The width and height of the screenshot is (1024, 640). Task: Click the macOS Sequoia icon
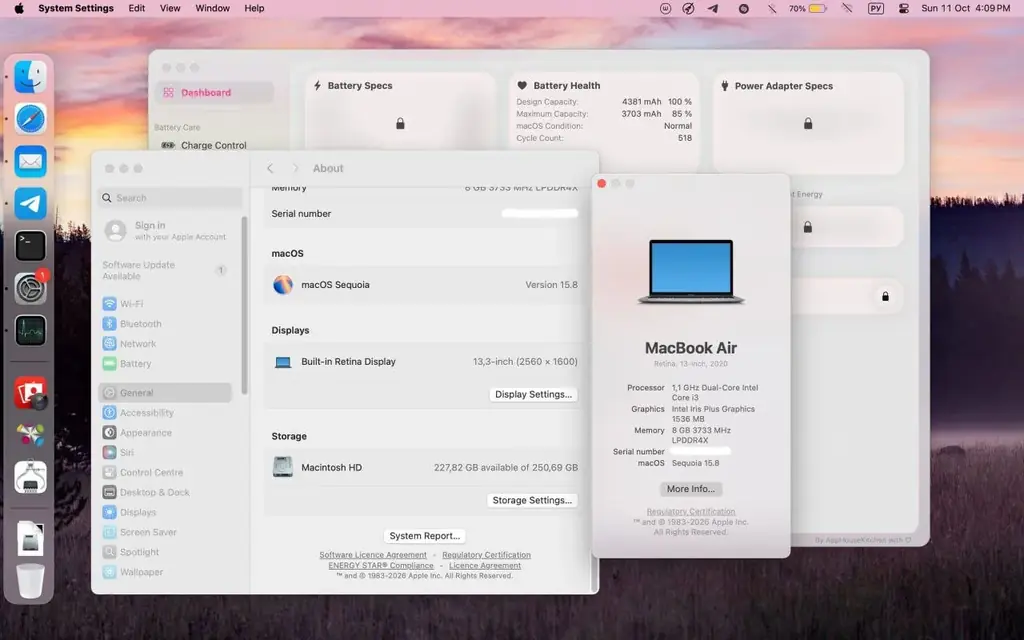283,285
